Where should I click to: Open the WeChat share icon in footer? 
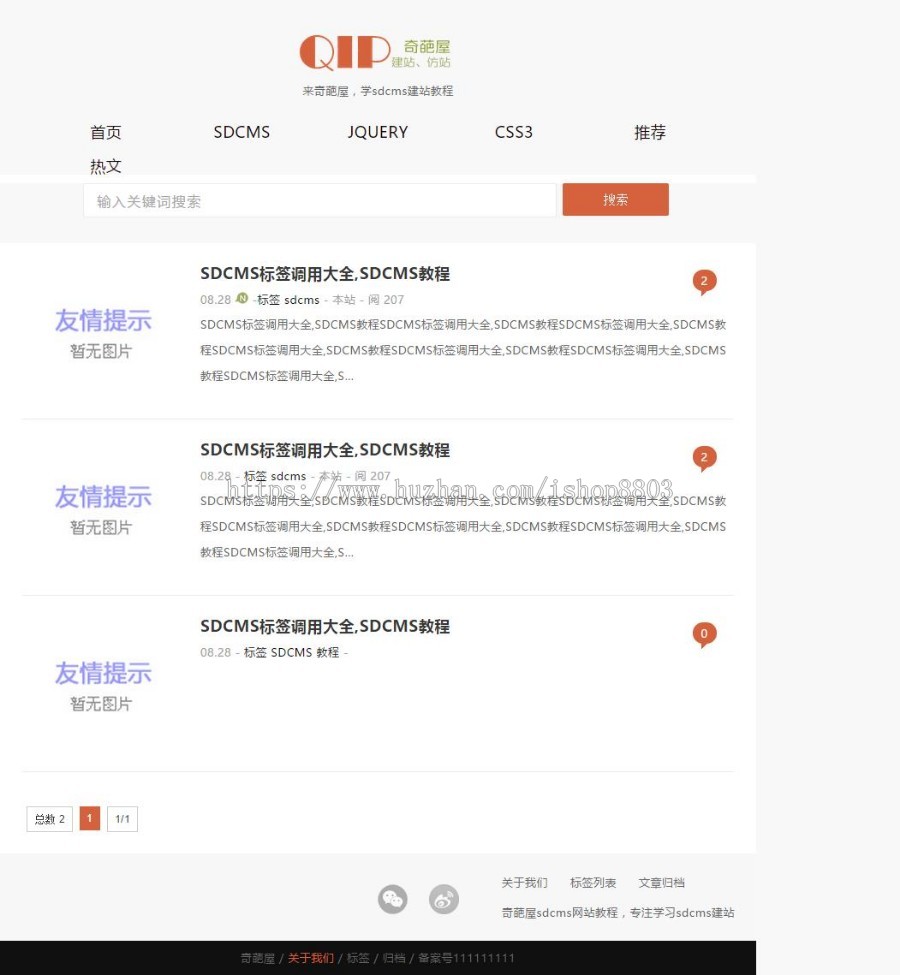coord(392,899)
